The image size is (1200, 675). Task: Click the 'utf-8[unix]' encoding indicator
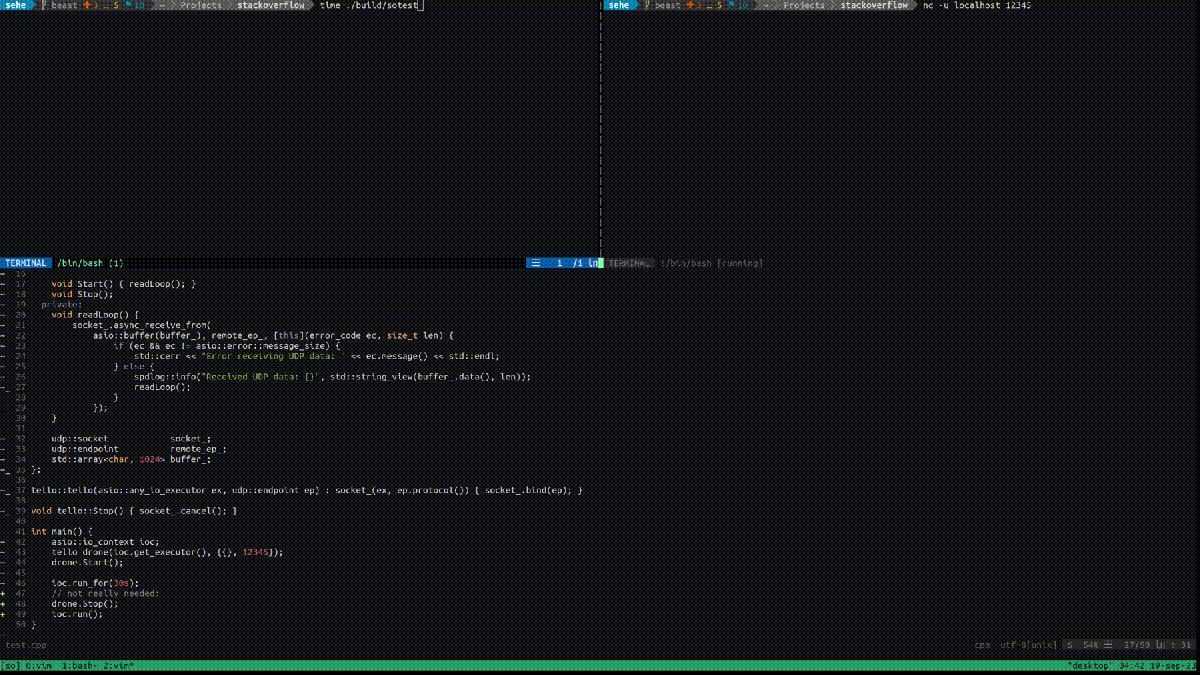click(1029, 645)
